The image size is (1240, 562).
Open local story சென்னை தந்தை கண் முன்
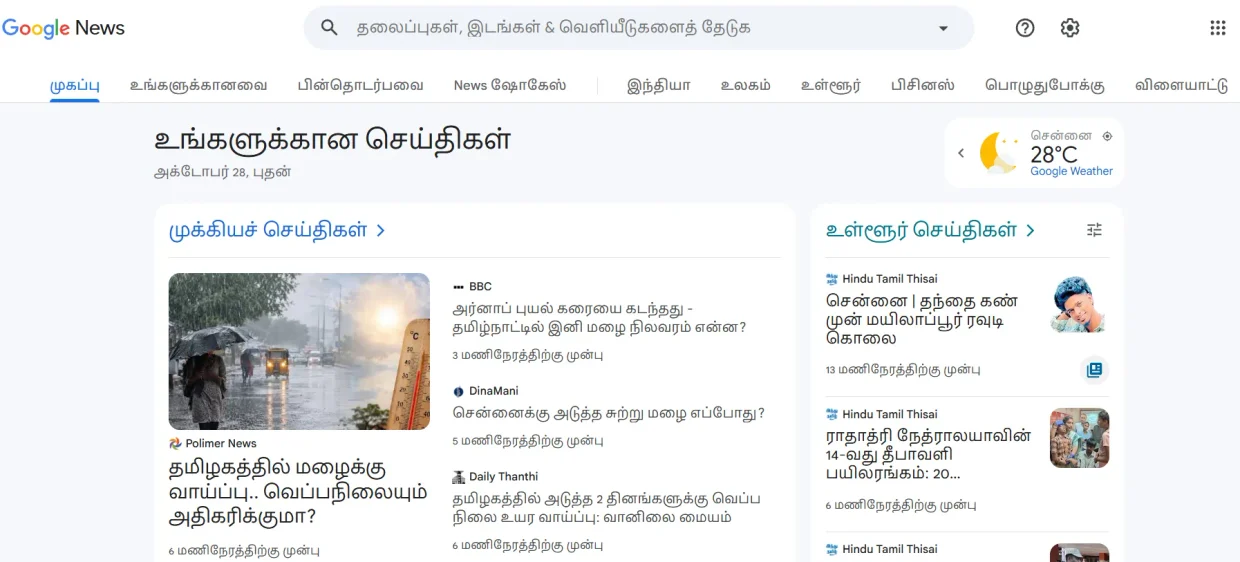[922, 319]
